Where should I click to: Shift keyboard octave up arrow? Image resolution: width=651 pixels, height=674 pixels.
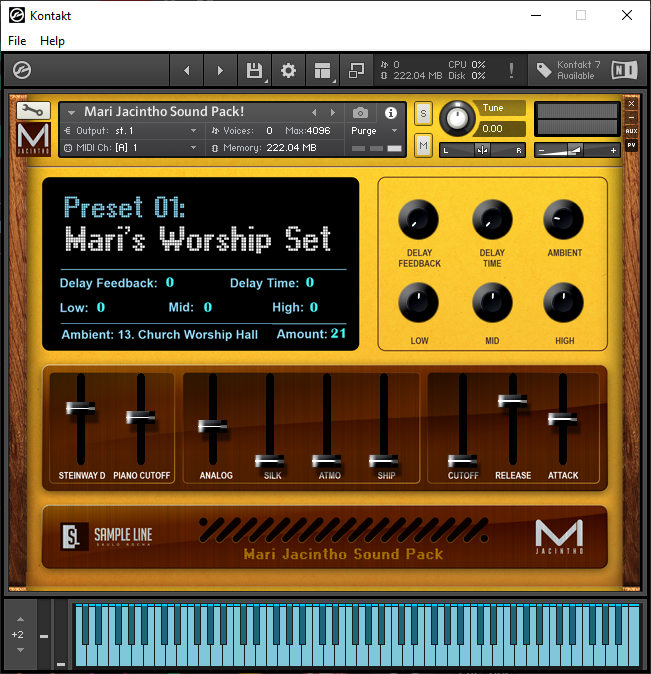[x=20, y=619]
